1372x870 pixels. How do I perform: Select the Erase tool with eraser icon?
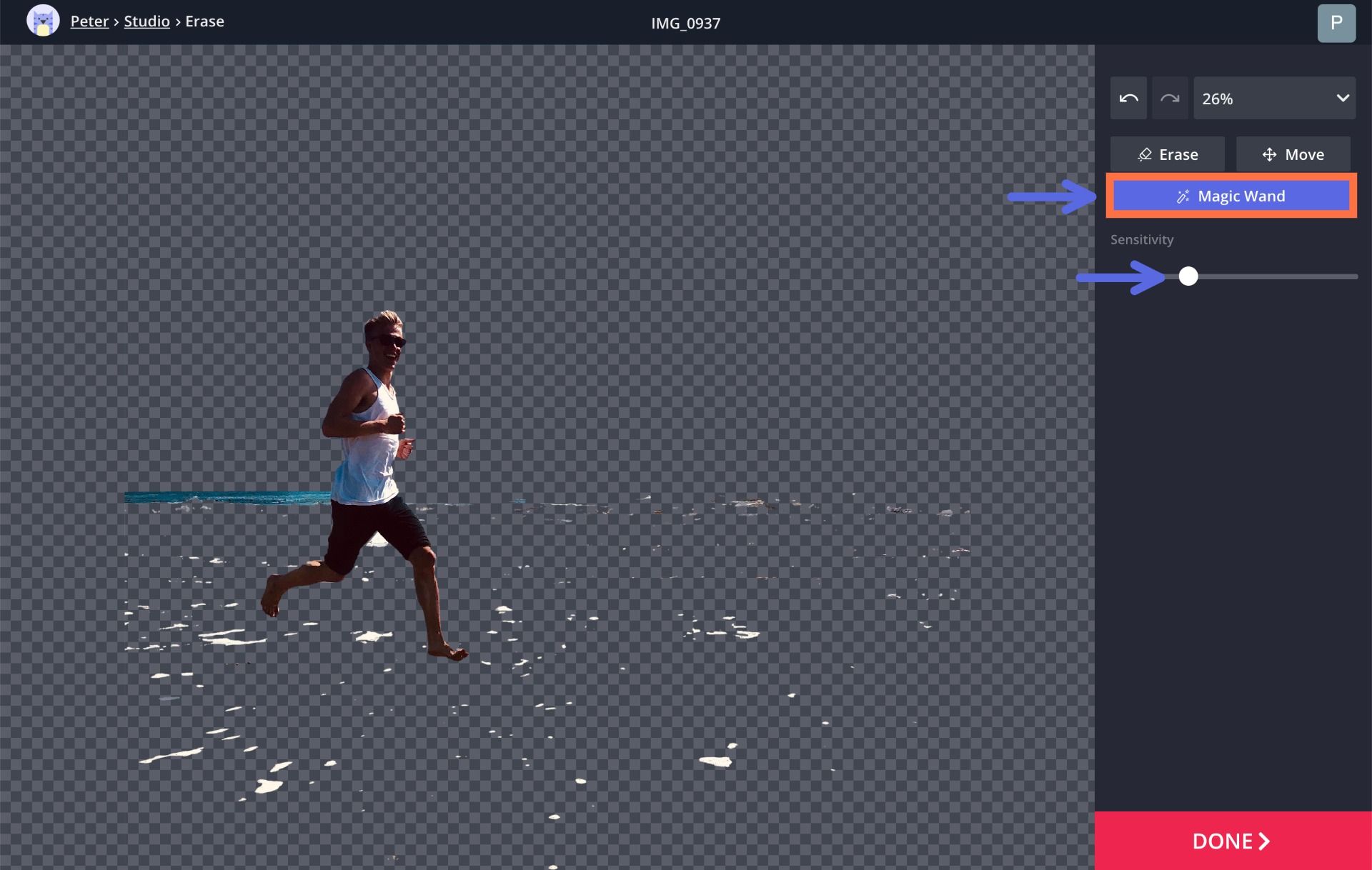pyautogui.click(x=1167, y=154)
